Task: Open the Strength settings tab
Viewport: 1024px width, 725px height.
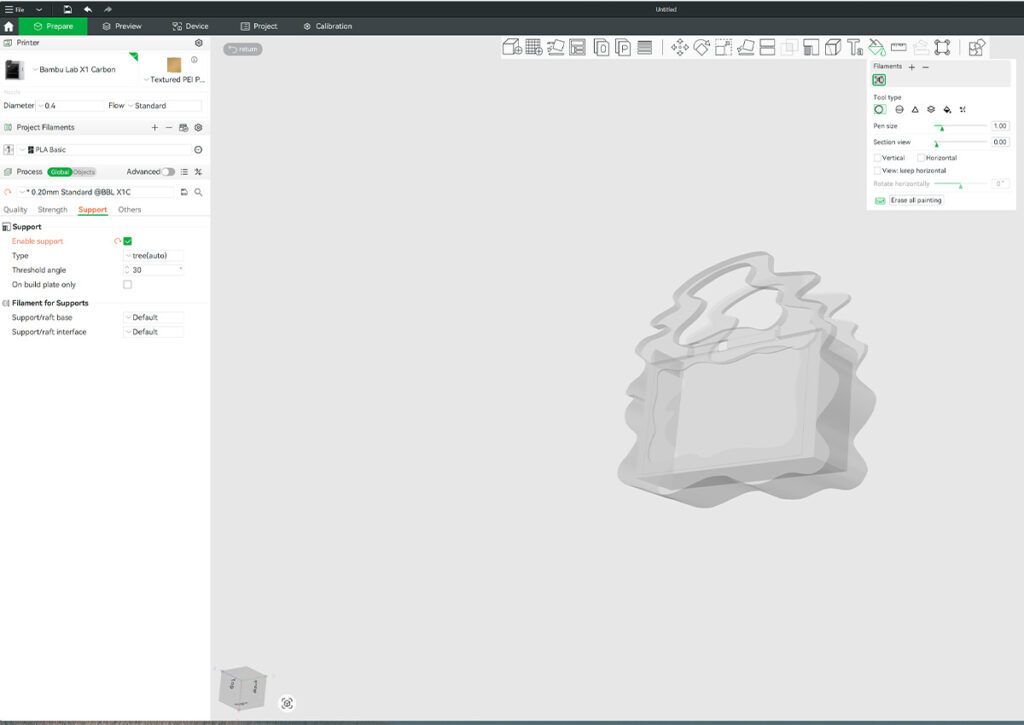Action: point(52,210)
